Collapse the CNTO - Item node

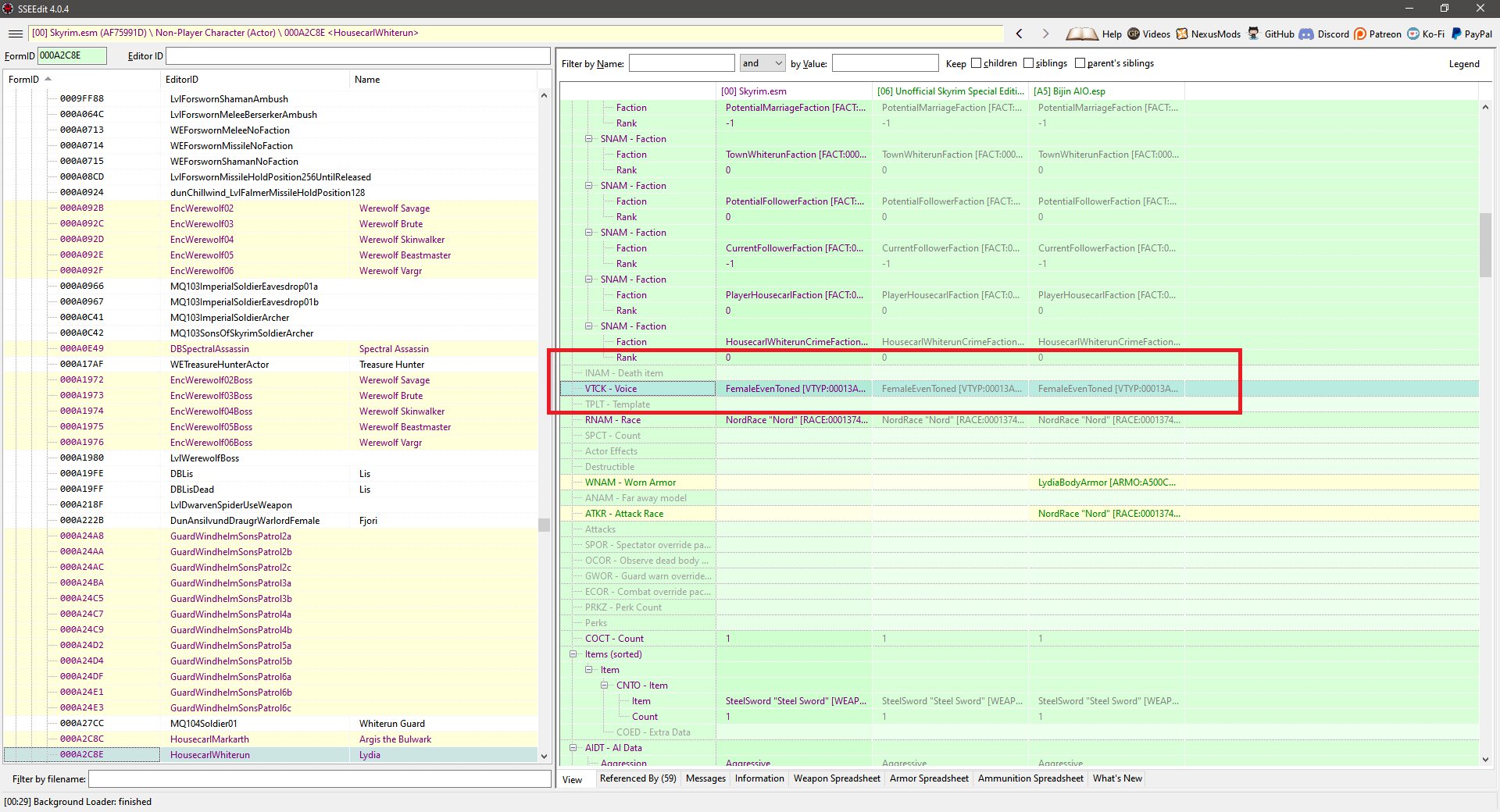(605, 686)
